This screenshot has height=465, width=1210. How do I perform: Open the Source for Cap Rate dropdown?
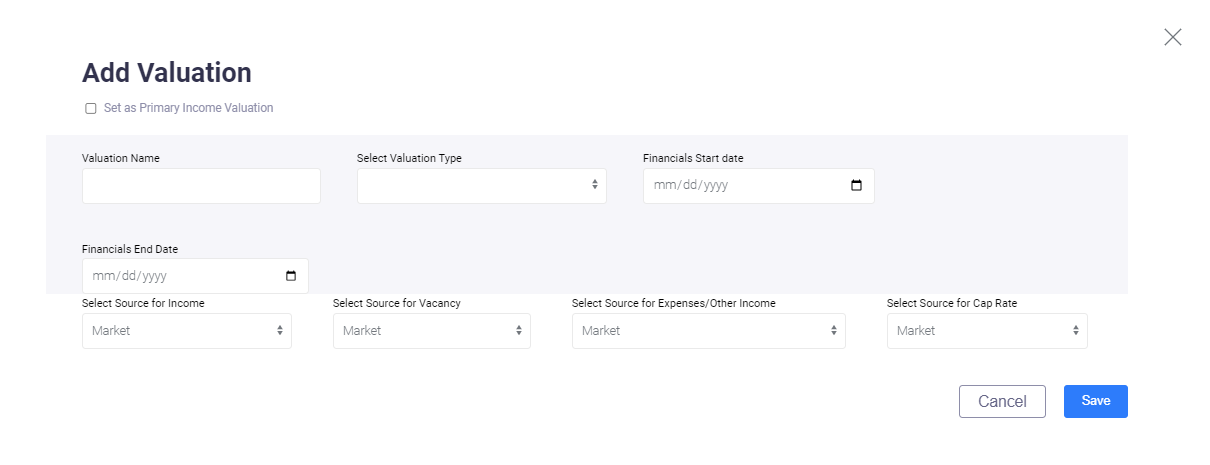tap(987, 331)
